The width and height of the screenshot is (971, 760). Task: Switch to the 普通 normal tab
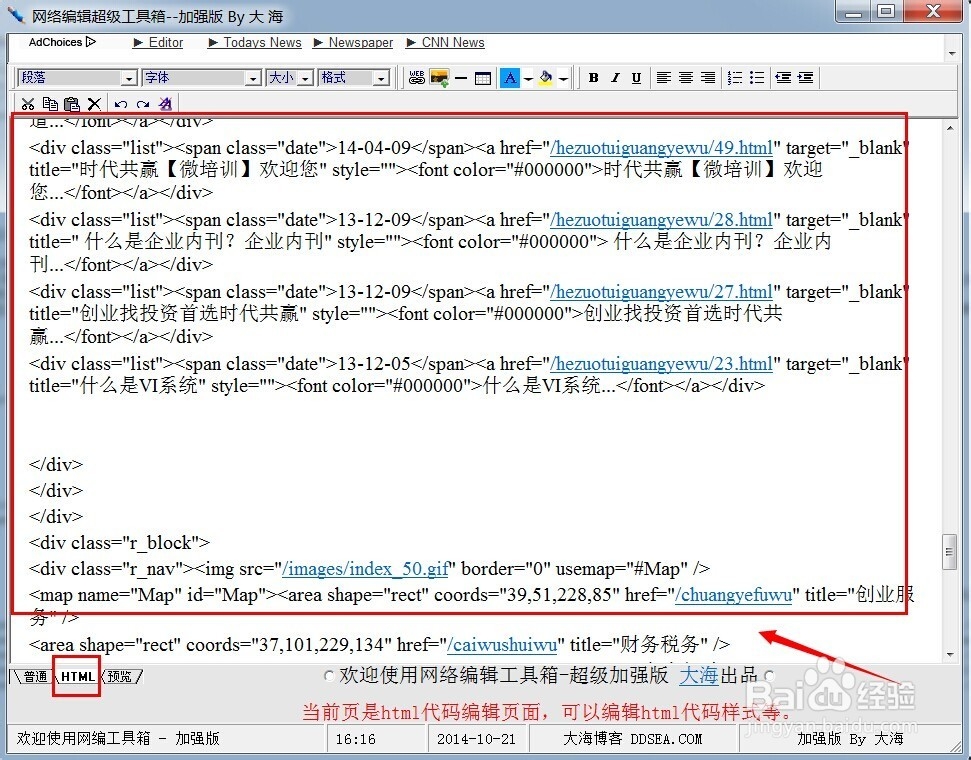coord(35,676)
